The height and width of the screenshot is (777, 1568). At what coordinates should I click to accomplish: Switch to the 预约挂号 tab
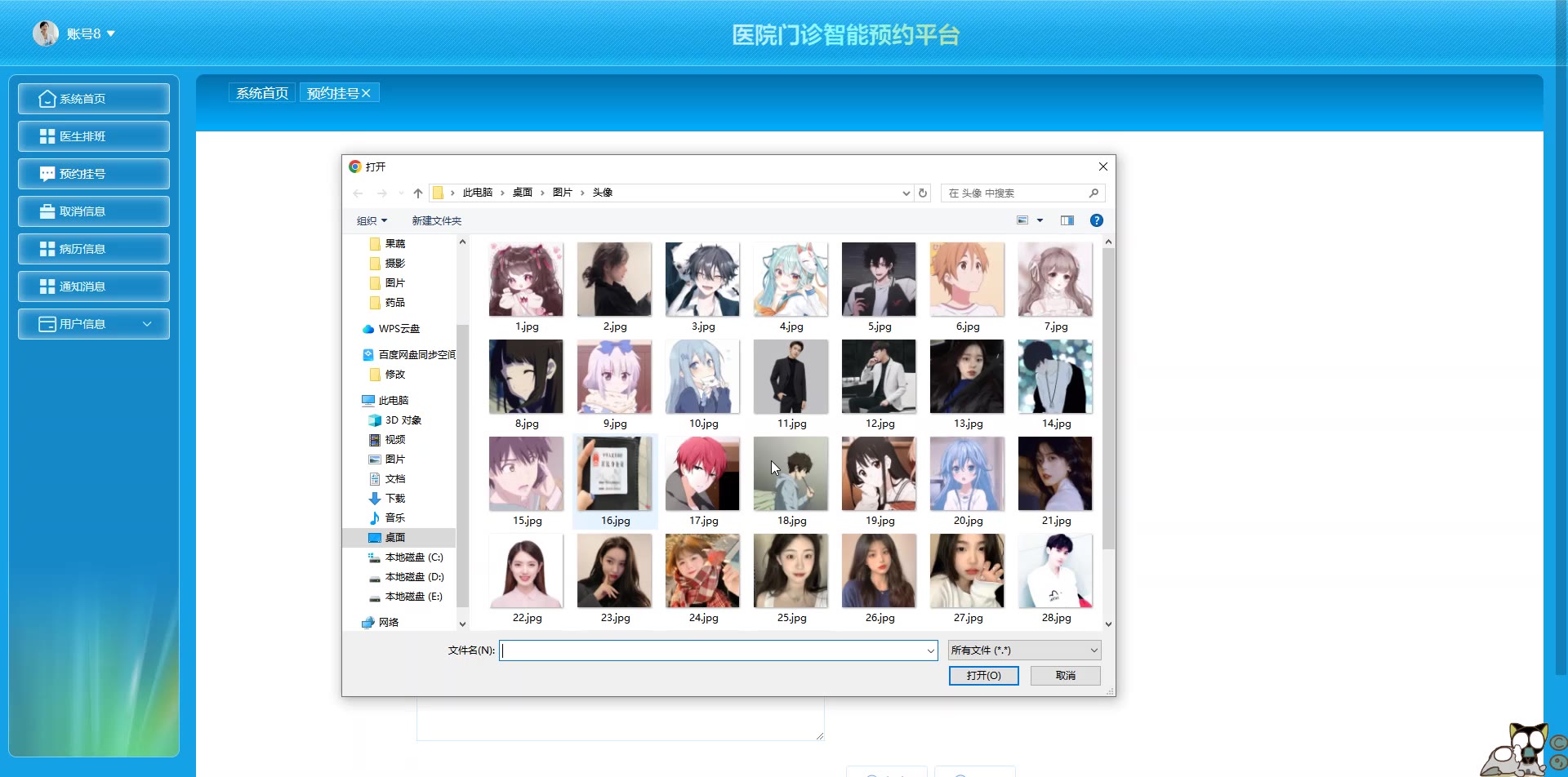coord(333,94)
